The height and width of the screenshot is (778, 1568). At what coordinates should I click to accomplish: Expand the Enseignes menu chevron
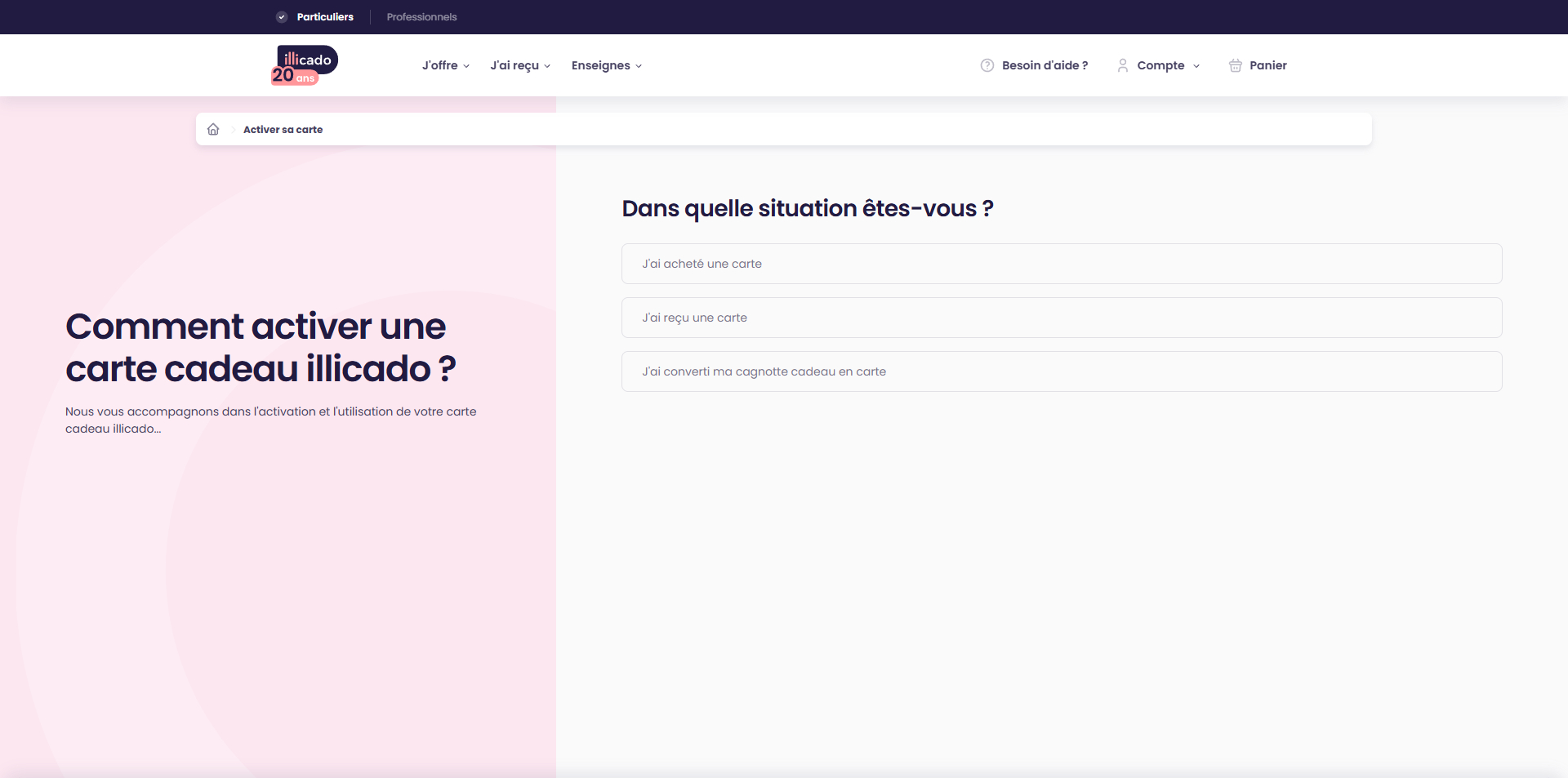[x=639, y=66]
